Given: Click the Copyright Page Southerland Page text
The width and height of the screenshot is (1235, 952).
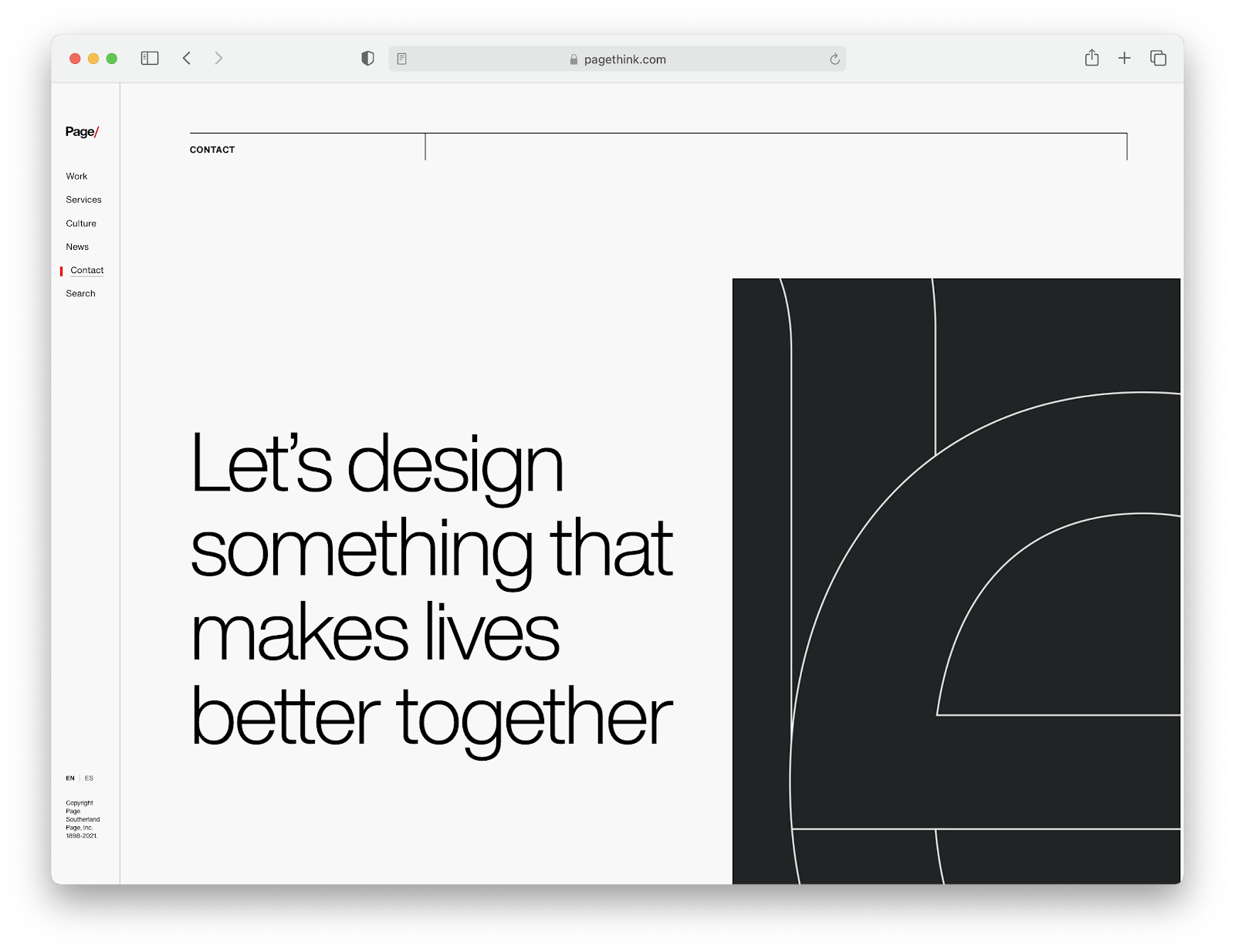Looking at the screenshot, I should click(83, 819).
